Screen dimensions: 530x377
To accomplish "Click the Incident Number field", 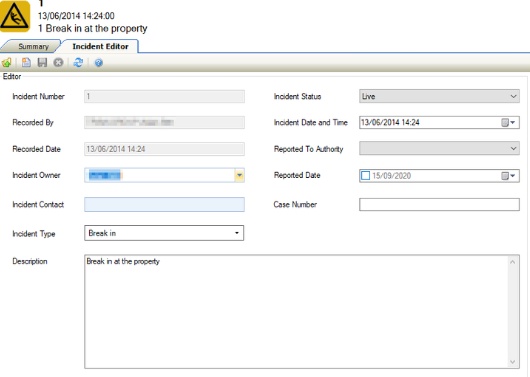I will (x=164, y=96).
